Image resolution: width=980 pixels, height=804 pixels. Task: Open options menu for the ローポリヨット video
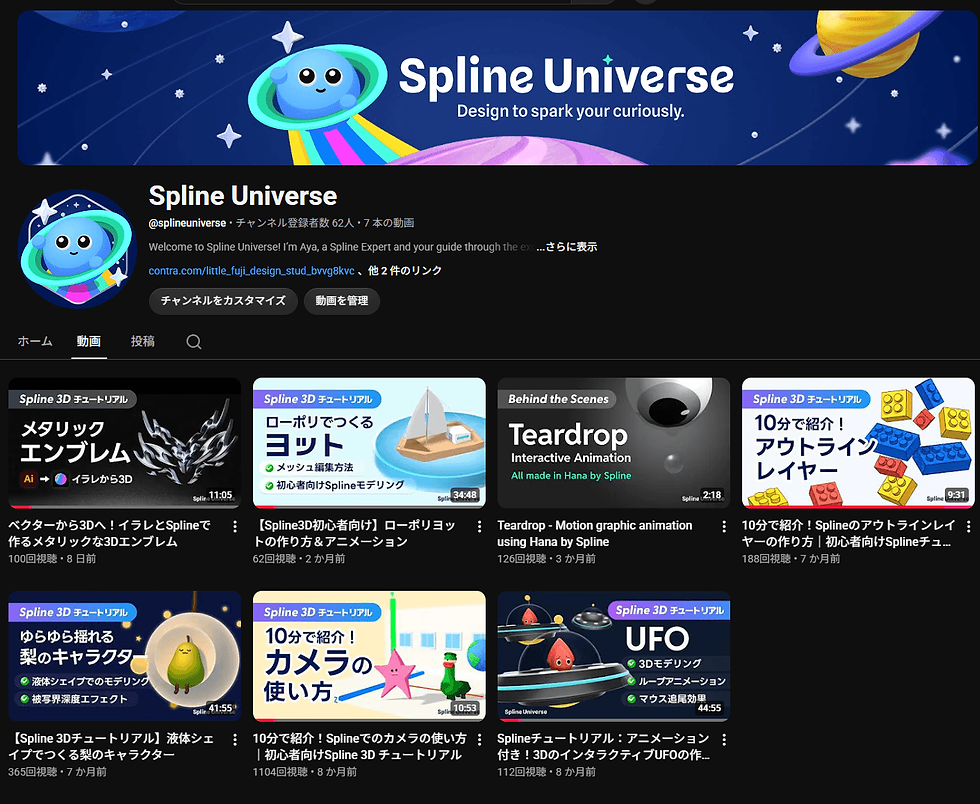tap(479, 527)
